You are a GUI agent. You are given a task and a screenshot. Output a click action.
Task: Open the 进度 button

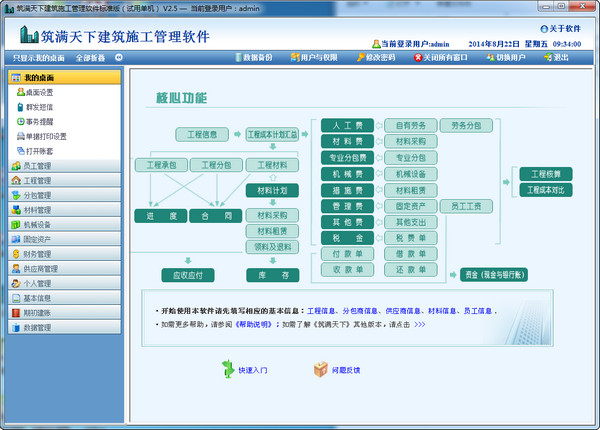click(x=161, y=216)
